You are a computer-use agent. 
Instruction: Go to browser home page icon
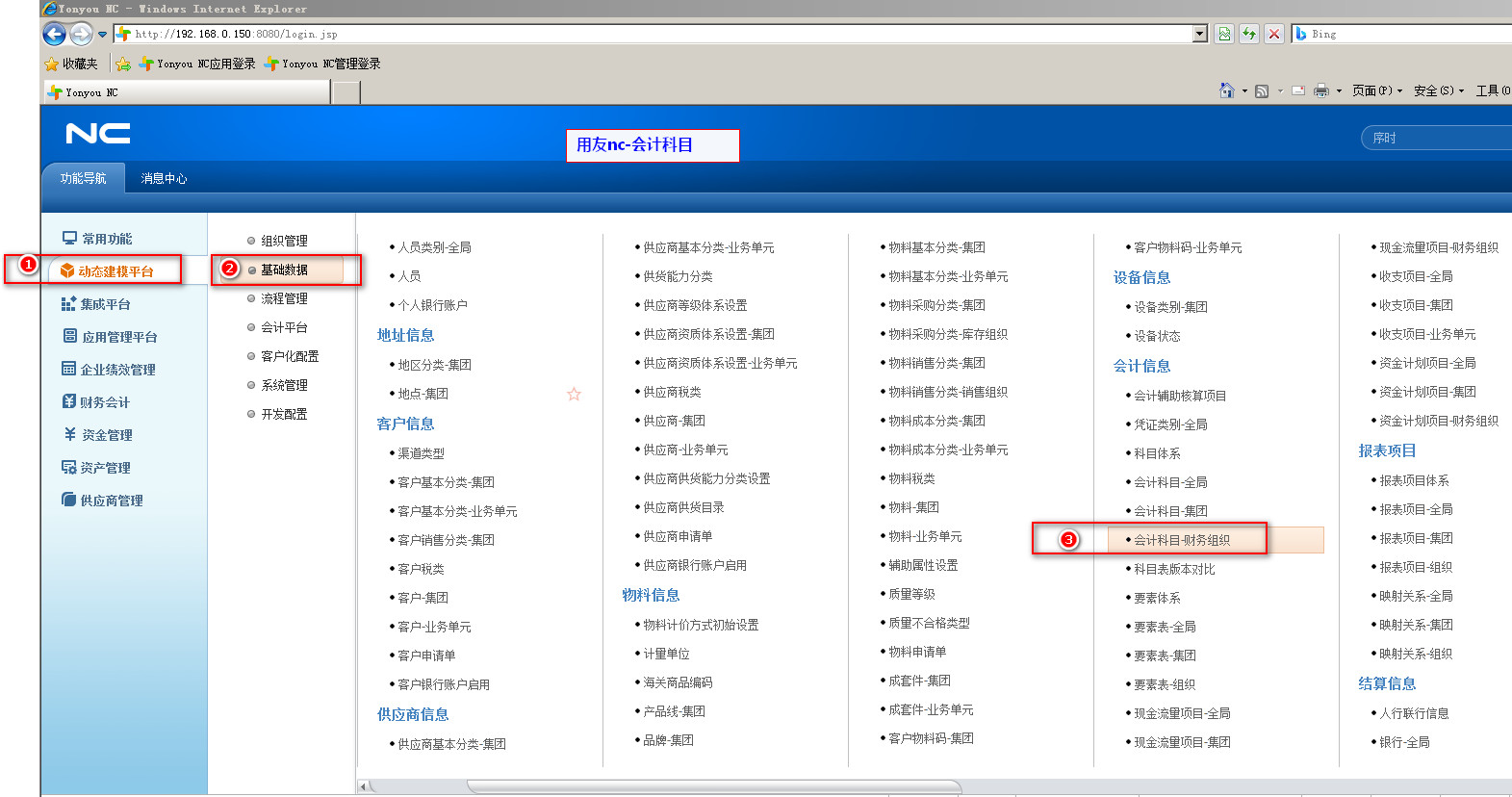(1226, 90)
